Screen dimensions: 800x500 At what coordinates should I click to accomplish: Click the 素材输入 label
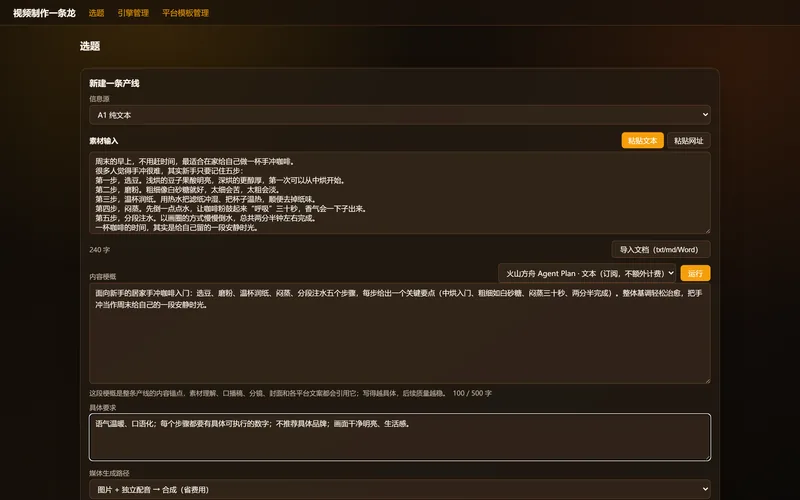(104, 141)
